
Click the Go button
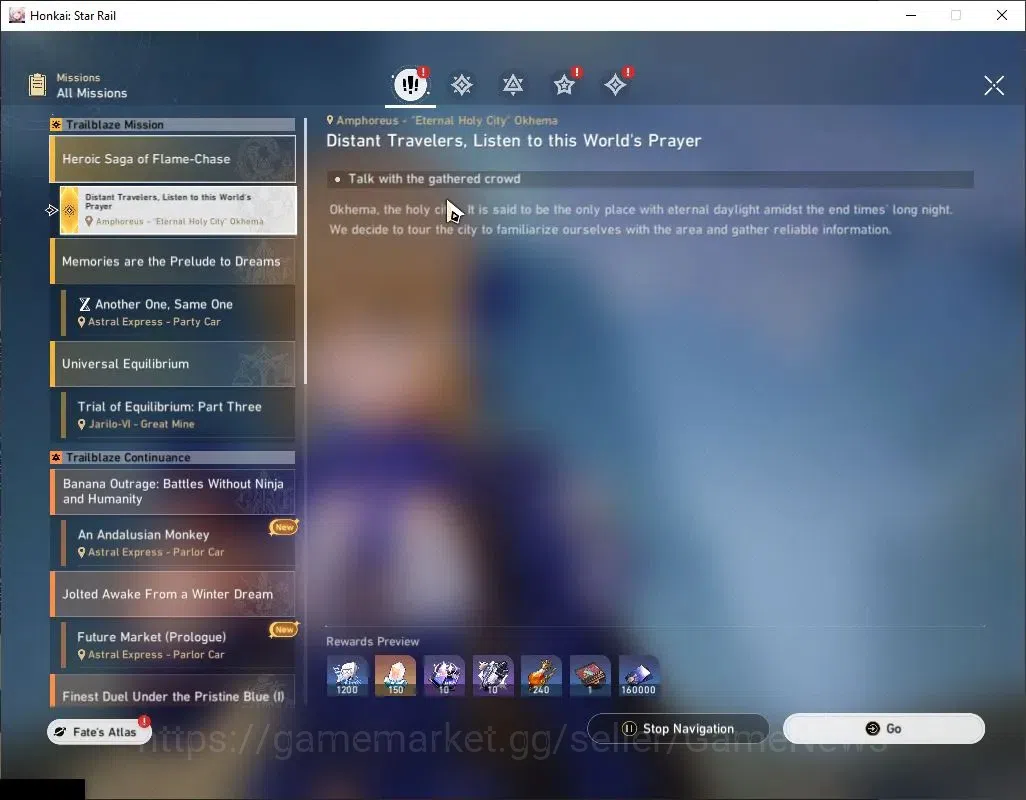pos(884,729)
